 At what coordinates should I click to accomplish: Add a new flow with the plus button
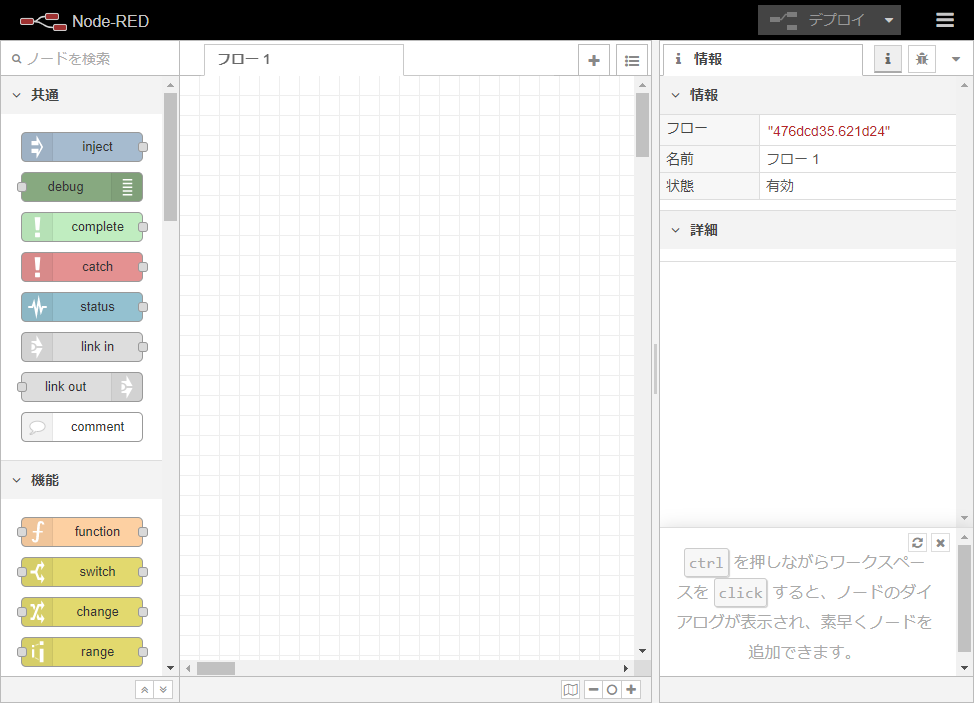click(593, 59)
